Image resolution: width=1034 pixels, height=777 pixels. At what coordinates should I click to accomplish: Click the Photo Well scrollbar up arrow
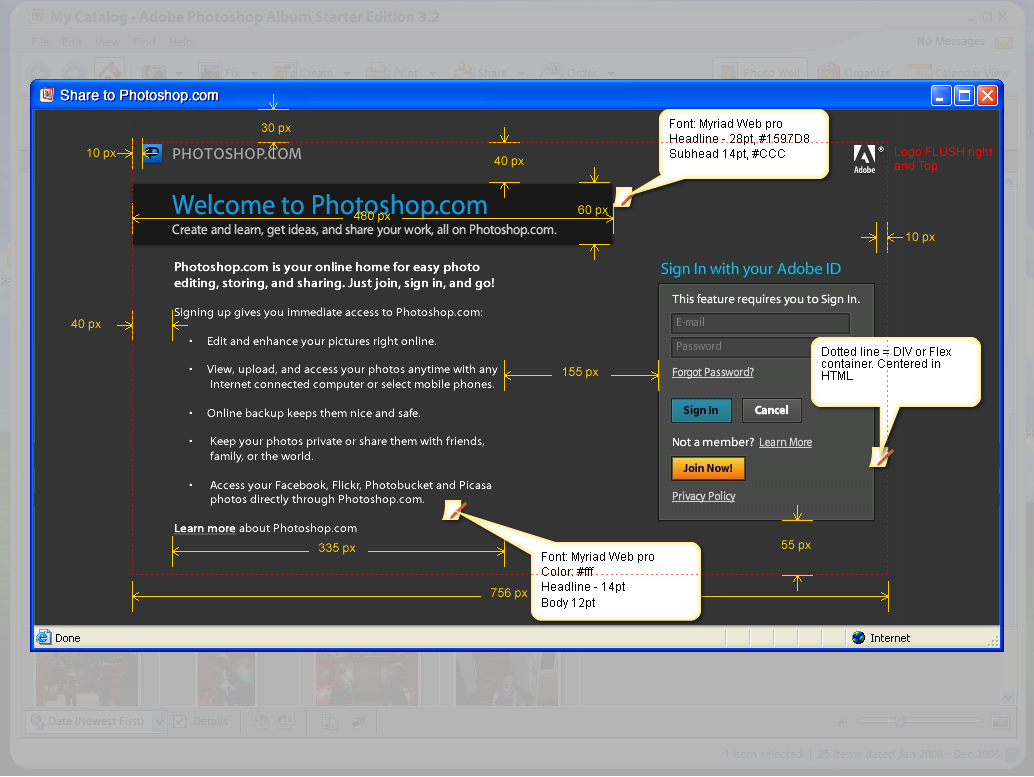coord(1008,181)
